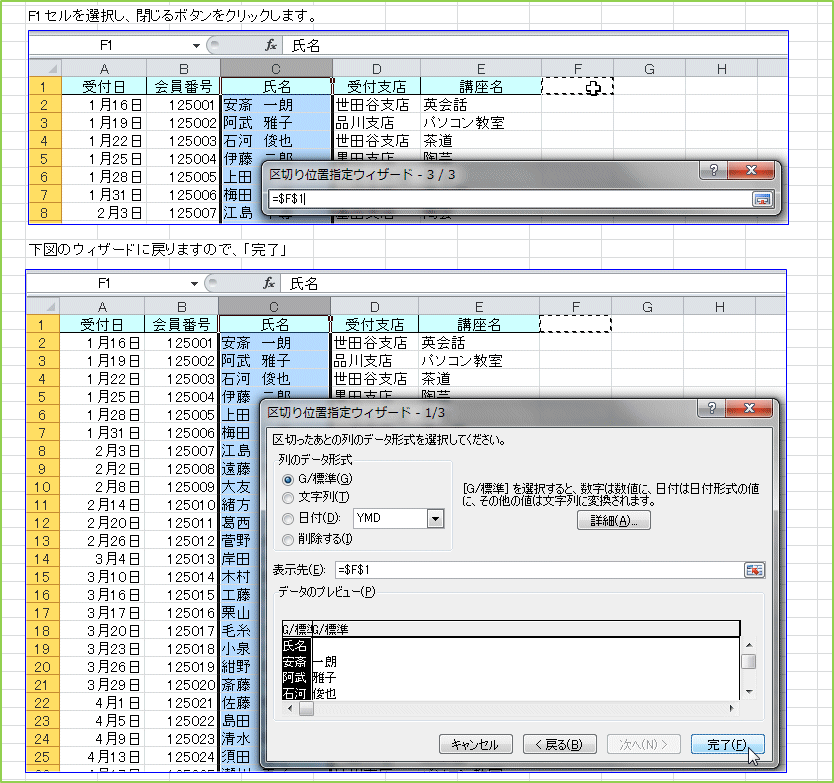Click the preview vertical scrollbar down arrow
The width and height of the screenshot is (834, 783).
[749, 692]
